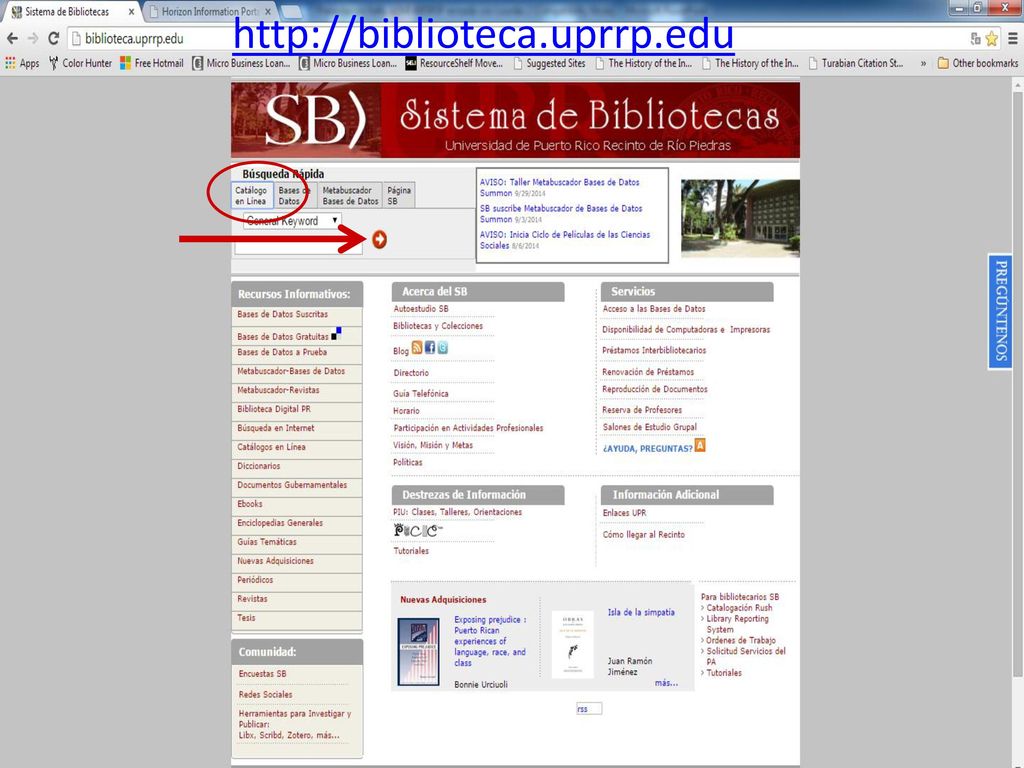The width and height of the screenshot is (1024, 768).
Task: Bookmark this page with the star icon
Action: (x=991, y=39)
